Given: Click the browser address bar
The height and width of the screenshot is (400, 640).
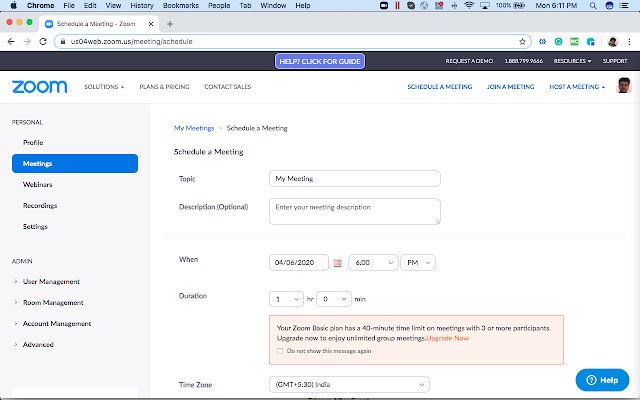Looking at the screenshot, I should (292, 41).
